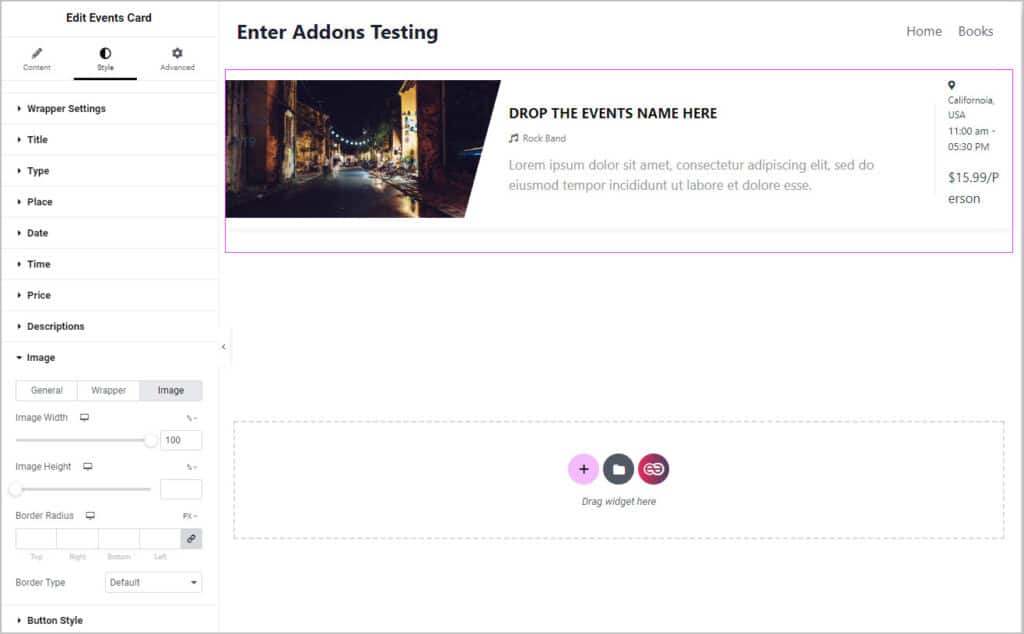Click responsive device icon beside Image Height
1024x634 pixels.
pos(88,467)
